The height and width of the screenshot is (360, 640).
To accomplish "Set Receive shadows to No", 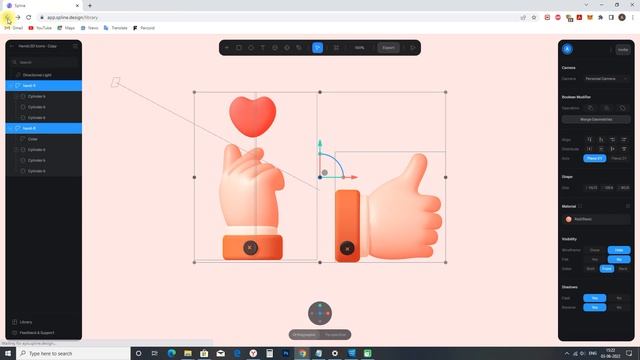I will pyautogui.click(x=619, y=307).
